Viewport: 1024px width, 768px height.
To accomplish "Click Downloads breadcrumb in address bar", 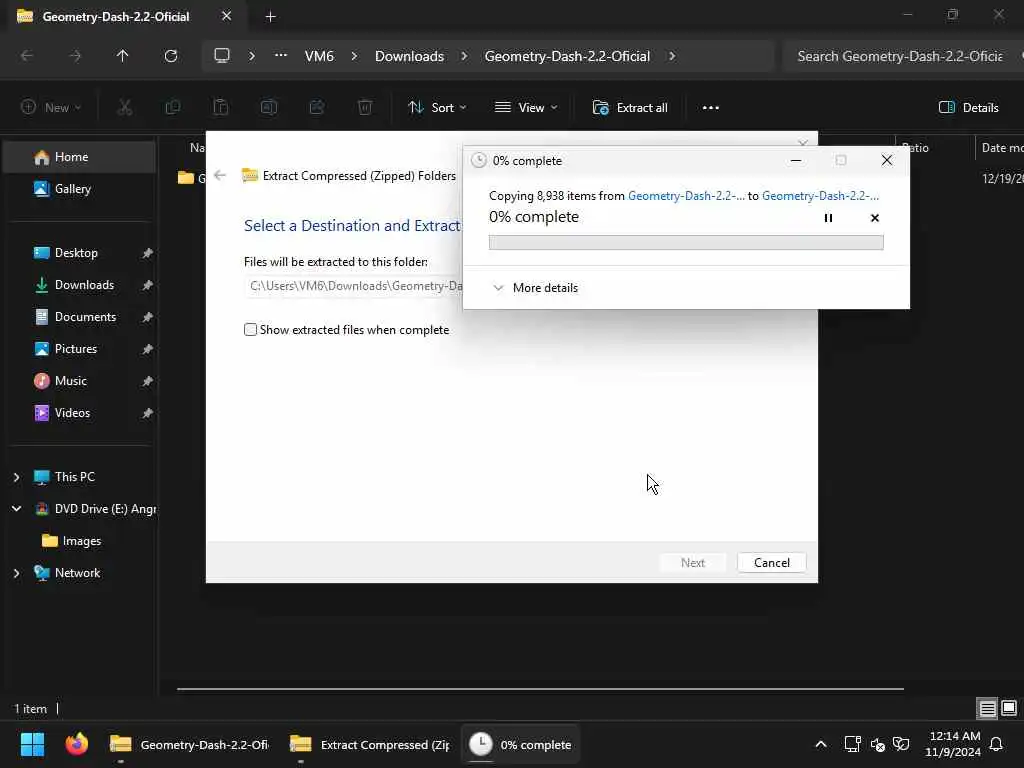I will 409,56.
